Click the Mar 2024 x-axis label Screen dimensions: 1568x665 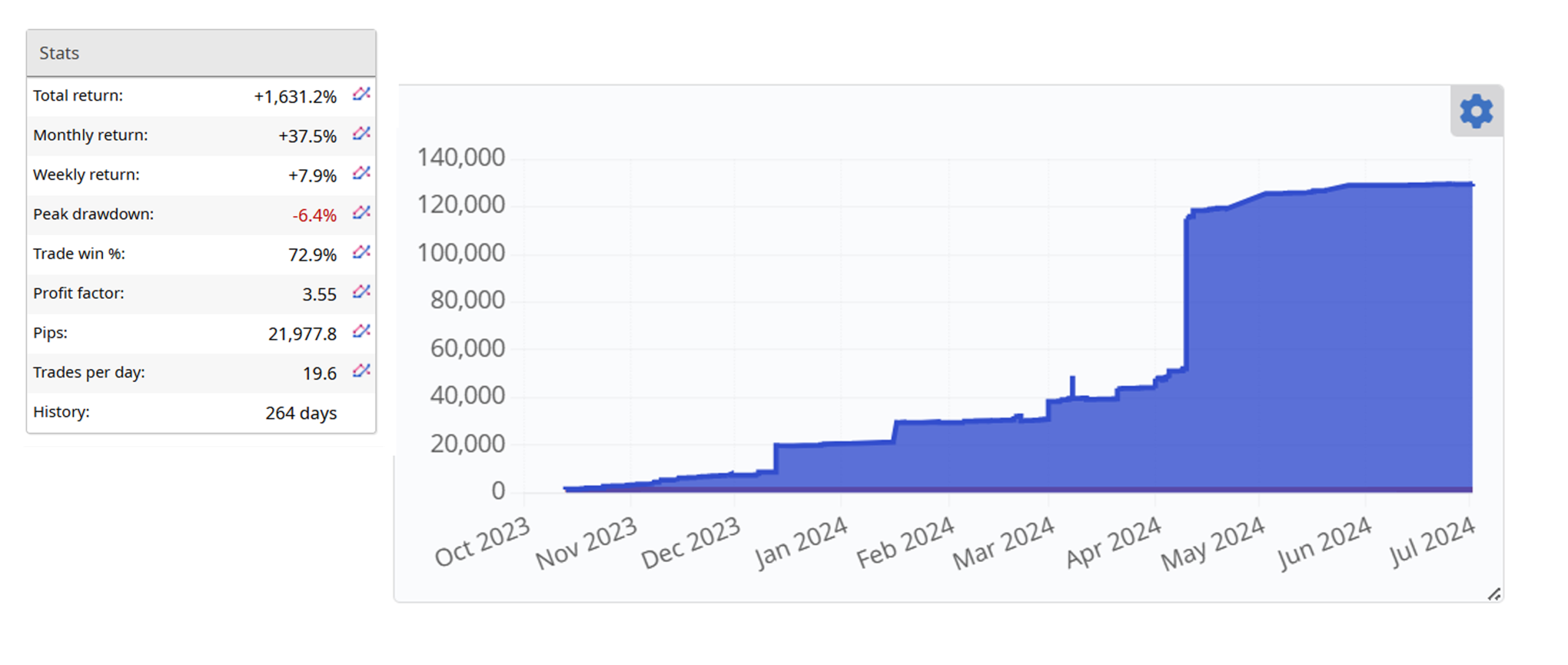tap(1003, 543)
